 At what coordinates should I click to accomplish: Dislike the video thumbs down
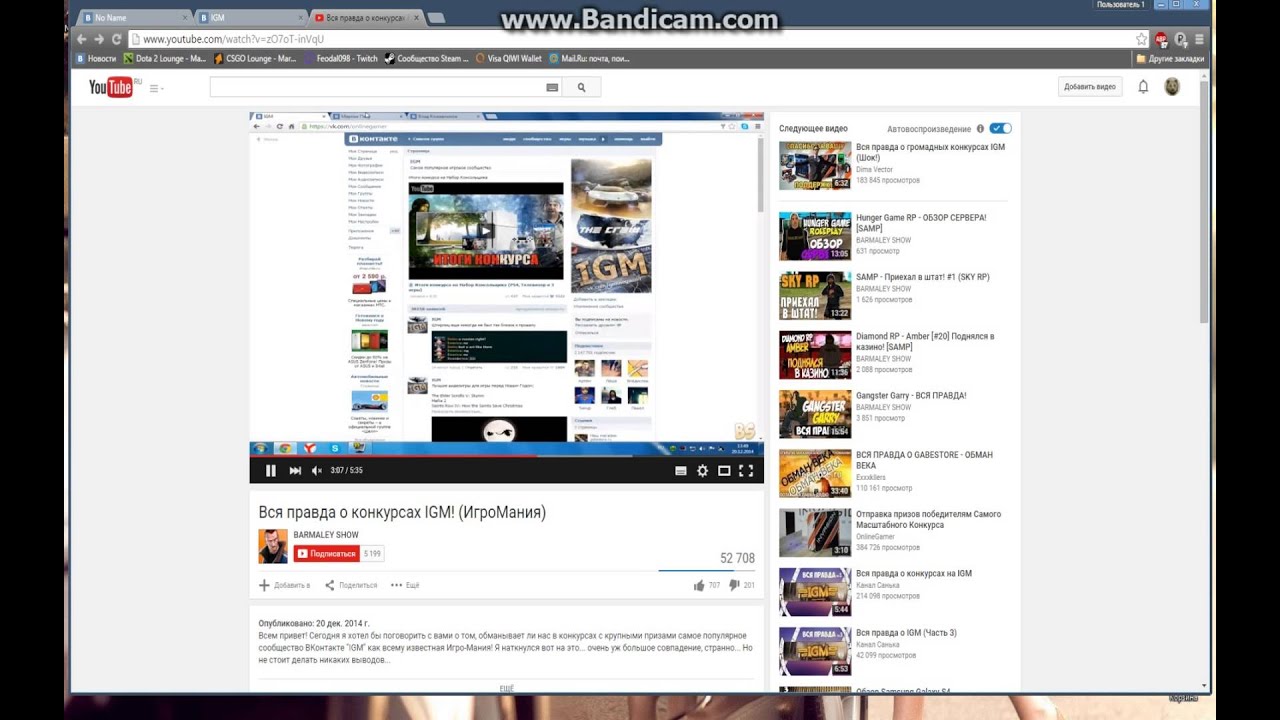point(742,585)
